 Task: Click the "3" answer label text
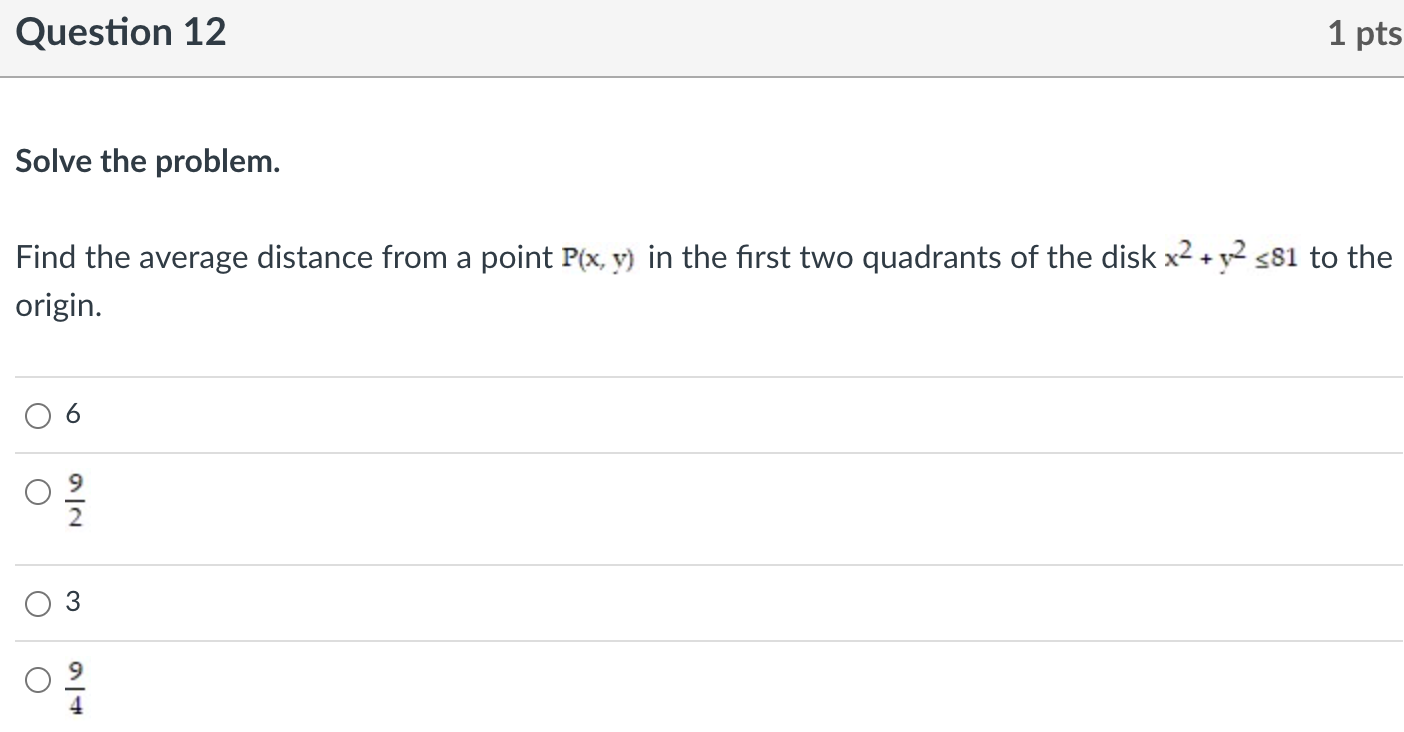[x=72, y=603]
